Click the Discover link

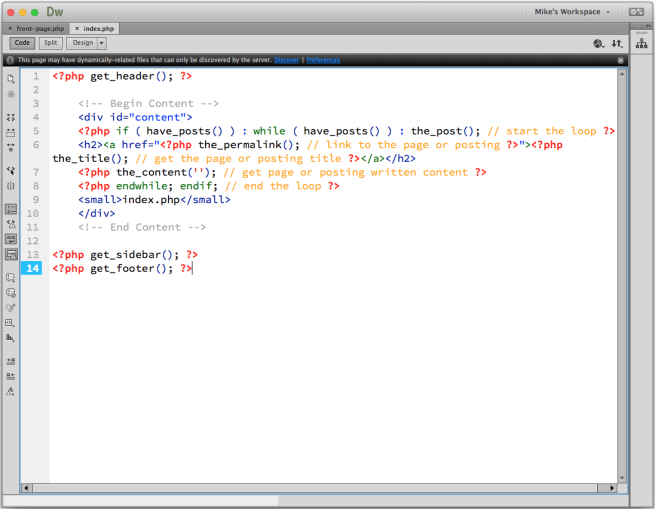(287, 60)
